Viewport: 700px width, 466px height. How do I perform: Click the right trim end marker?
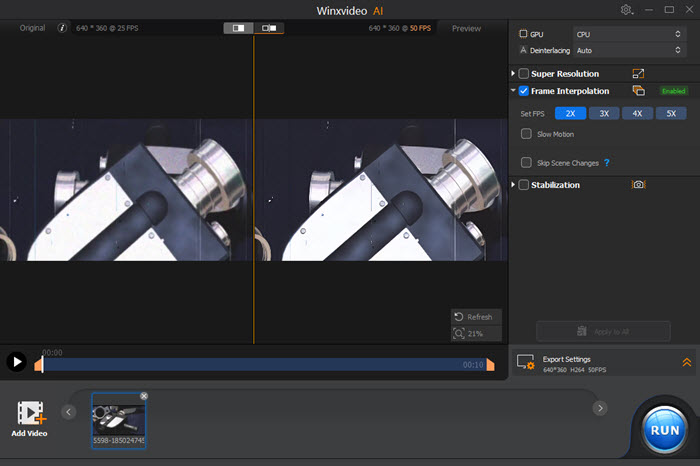click(x=490, y=364)
